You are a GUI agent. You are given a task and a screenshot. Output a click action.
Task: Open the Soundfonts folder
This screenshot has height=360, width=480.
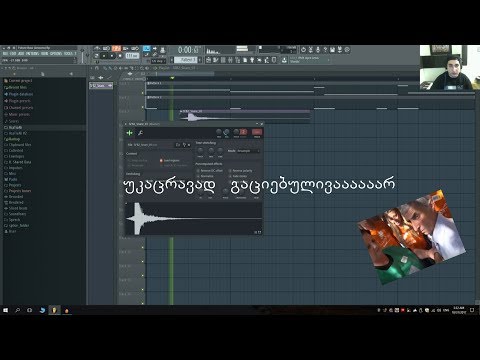tap(15, 214)
